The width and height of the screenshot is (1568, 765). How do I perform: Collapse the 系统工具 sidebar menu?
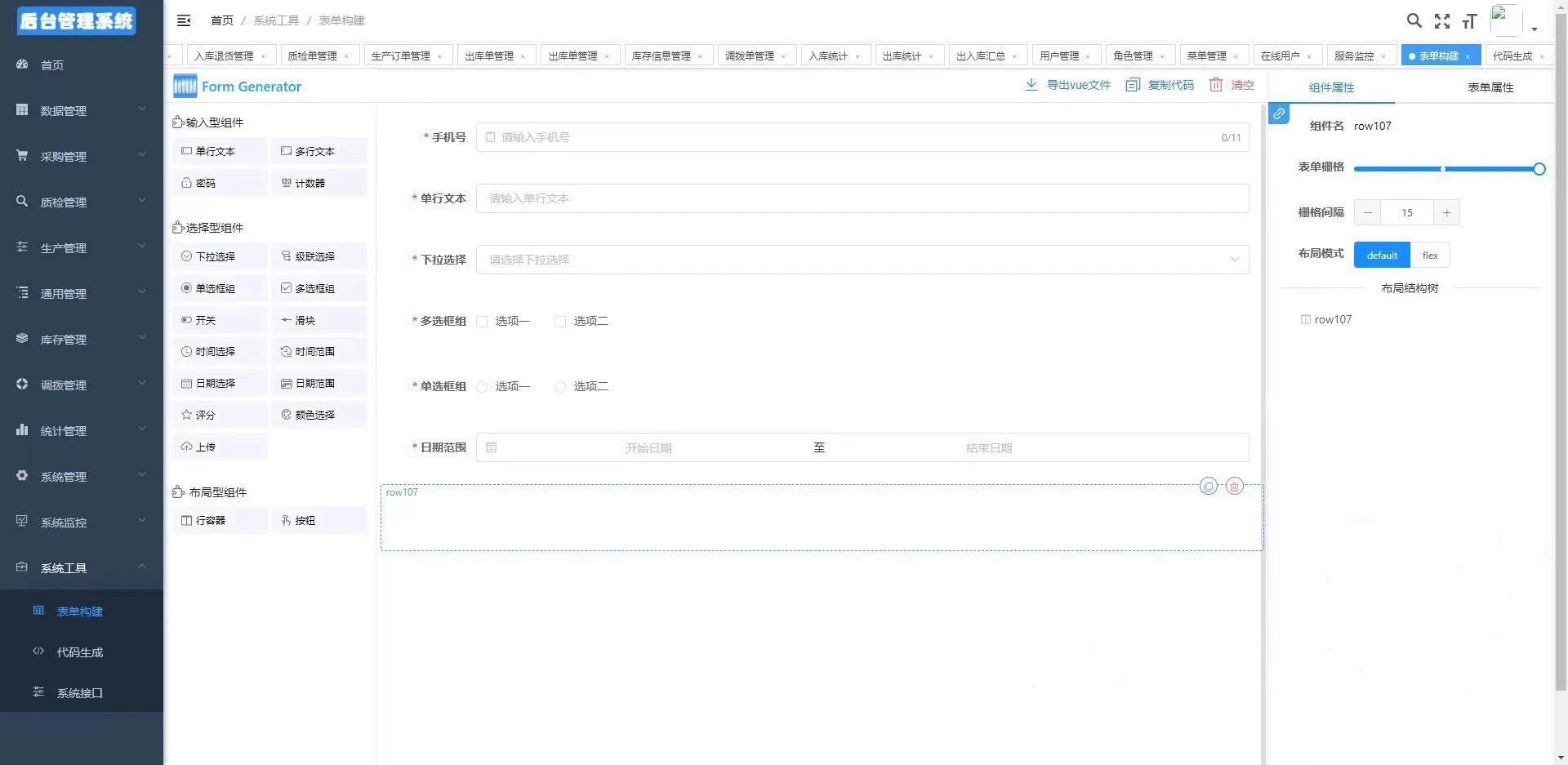tap(64, 567)
